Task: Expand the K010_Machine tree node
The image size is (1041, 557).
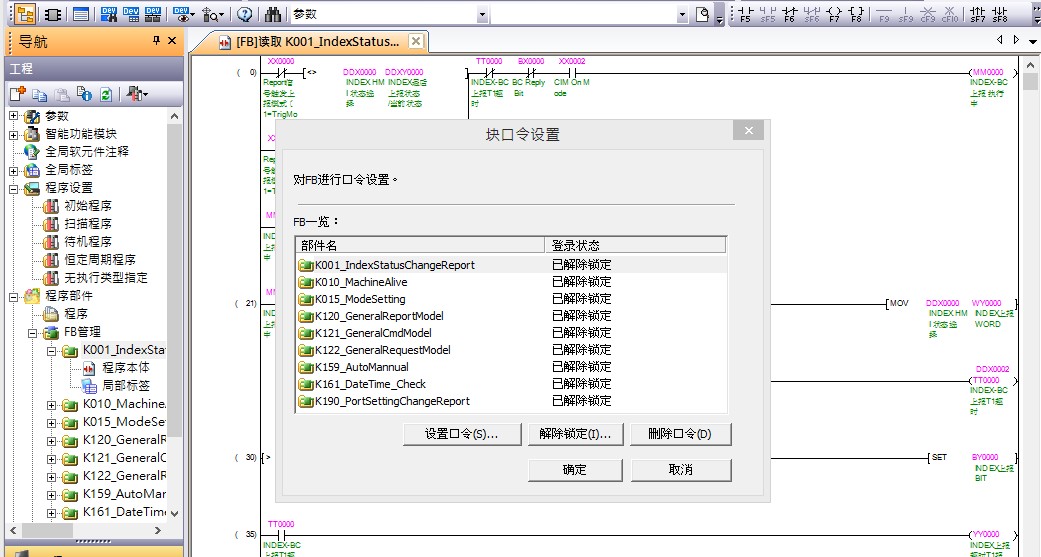Action: click(x=52, y=404)
